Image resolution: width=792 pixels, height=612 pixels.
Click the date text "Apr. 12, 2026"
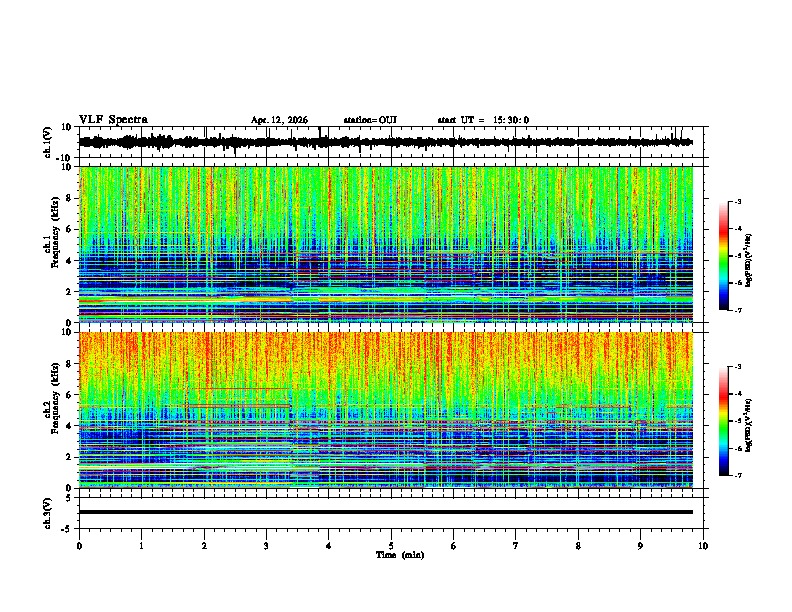click(279, 120)
